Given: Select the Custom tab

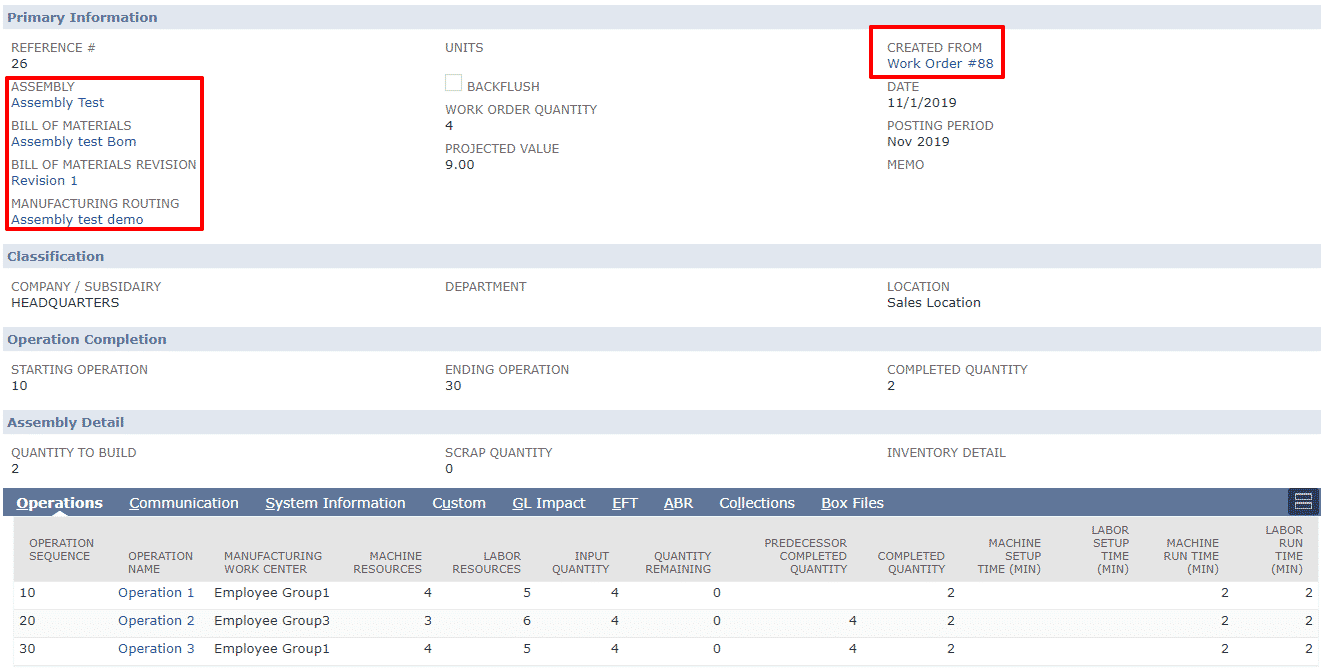Looking at the screenshot, I should click(459, 503).
